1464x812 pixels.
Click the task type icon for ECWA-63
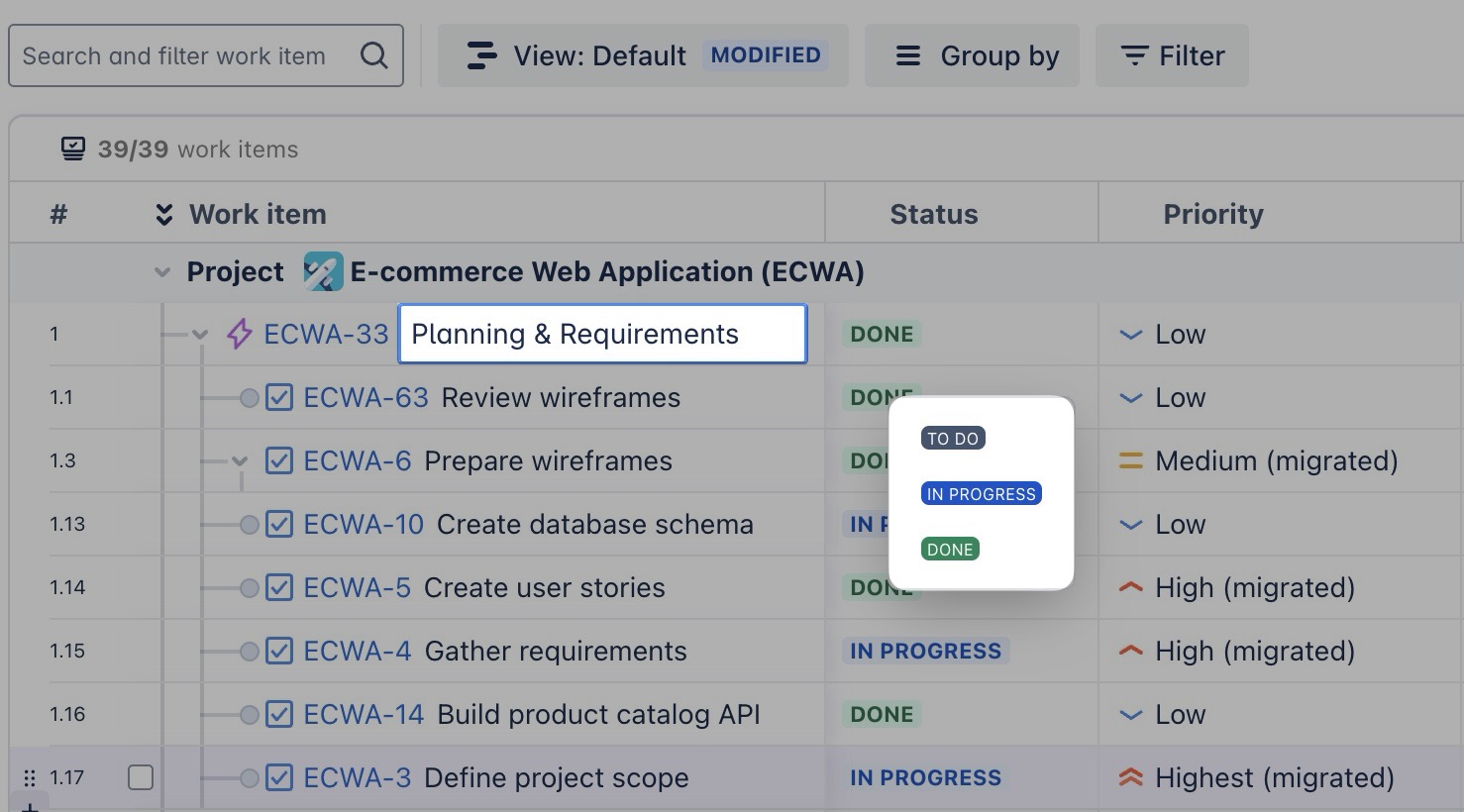[x=279, y=397]
